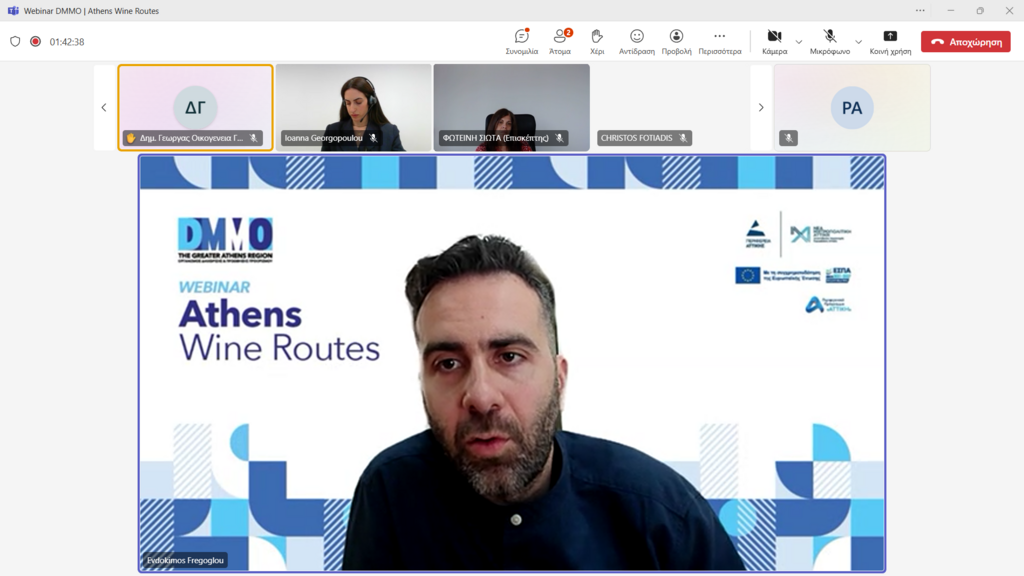
Task: Toggle the Κάμερα camera on
Action: pyautogui.click(x=775, y=42)
